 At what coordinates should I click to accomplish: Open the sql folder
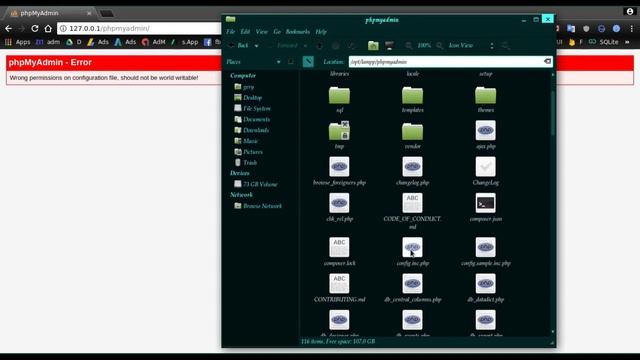(339, 96)
